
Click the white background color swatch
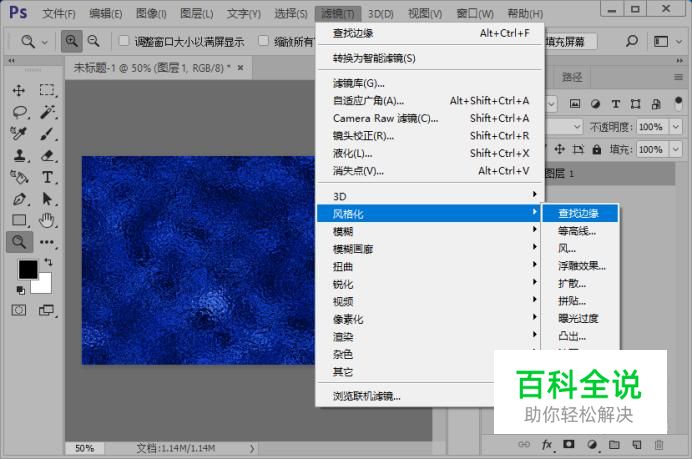click(x=44, y=286)
